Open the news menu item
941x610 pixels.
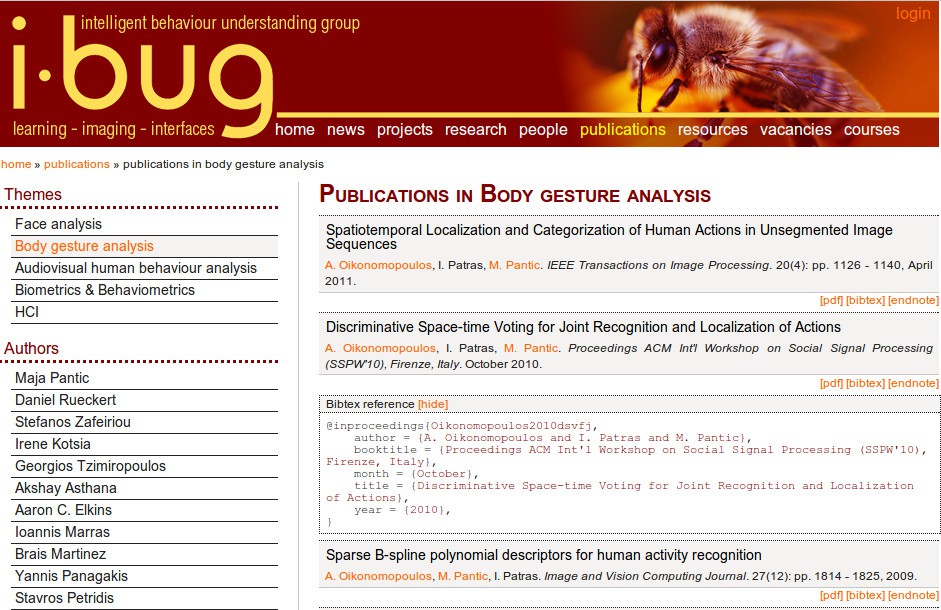[x=346, y=129]
